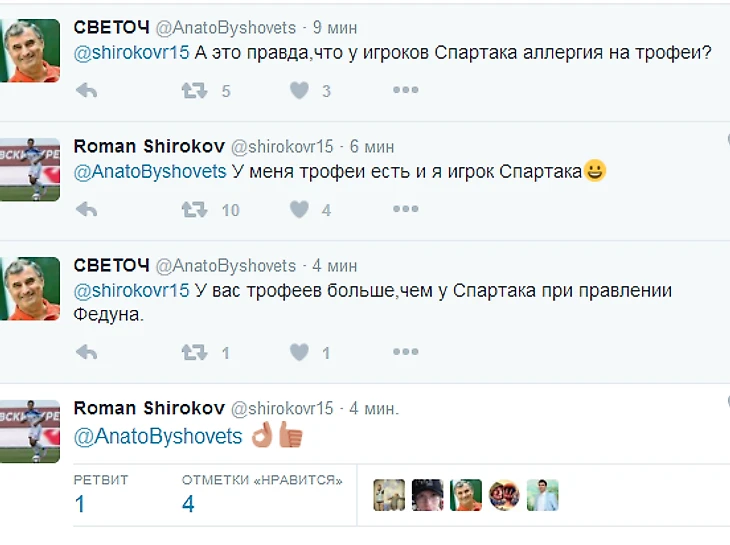Image resolution: width=730 pixels, height=545 pixels.
Task: Open more options on the Федуна tweet
Action: tap(406, 352)
